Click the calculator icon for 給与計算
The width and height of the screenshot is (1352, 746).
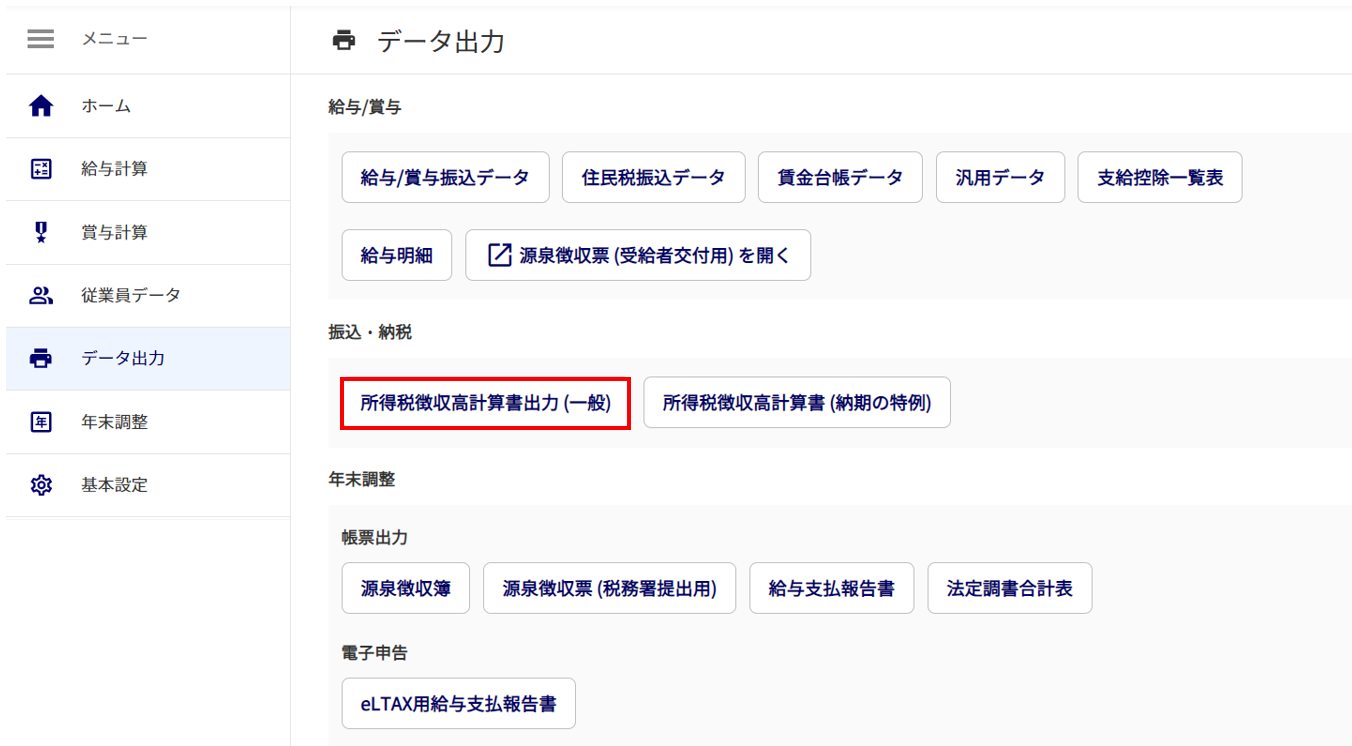(x=41, y=169)
